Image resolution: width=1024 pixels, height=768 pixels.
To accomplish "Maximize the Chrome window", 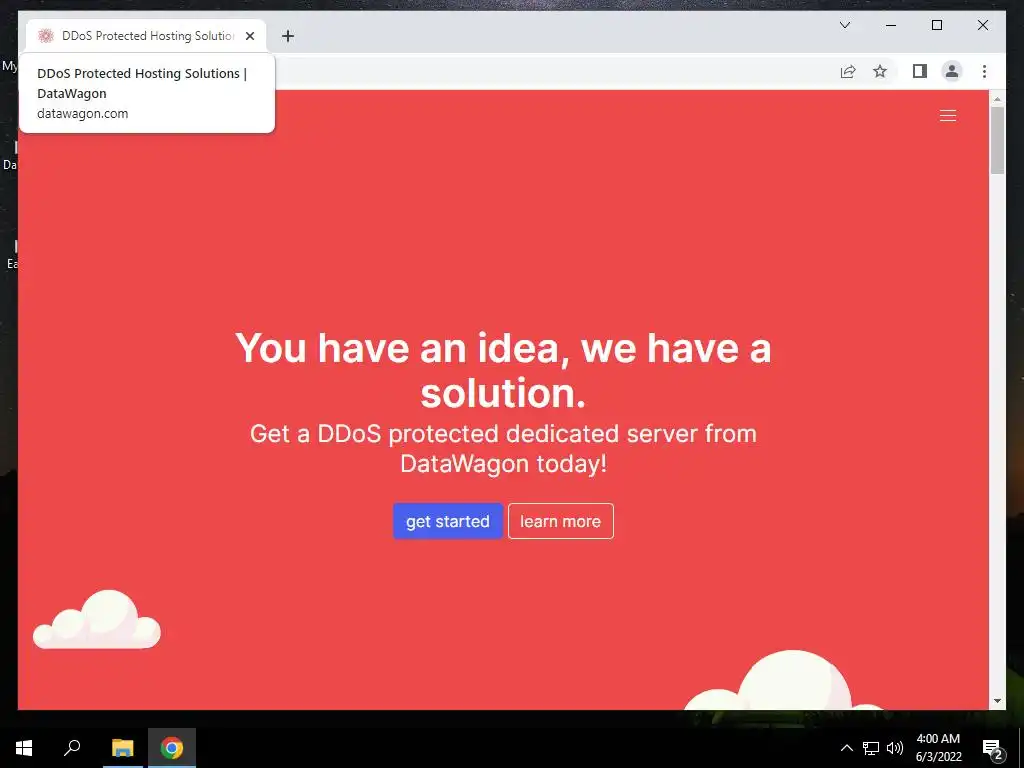I will (936, 25).
